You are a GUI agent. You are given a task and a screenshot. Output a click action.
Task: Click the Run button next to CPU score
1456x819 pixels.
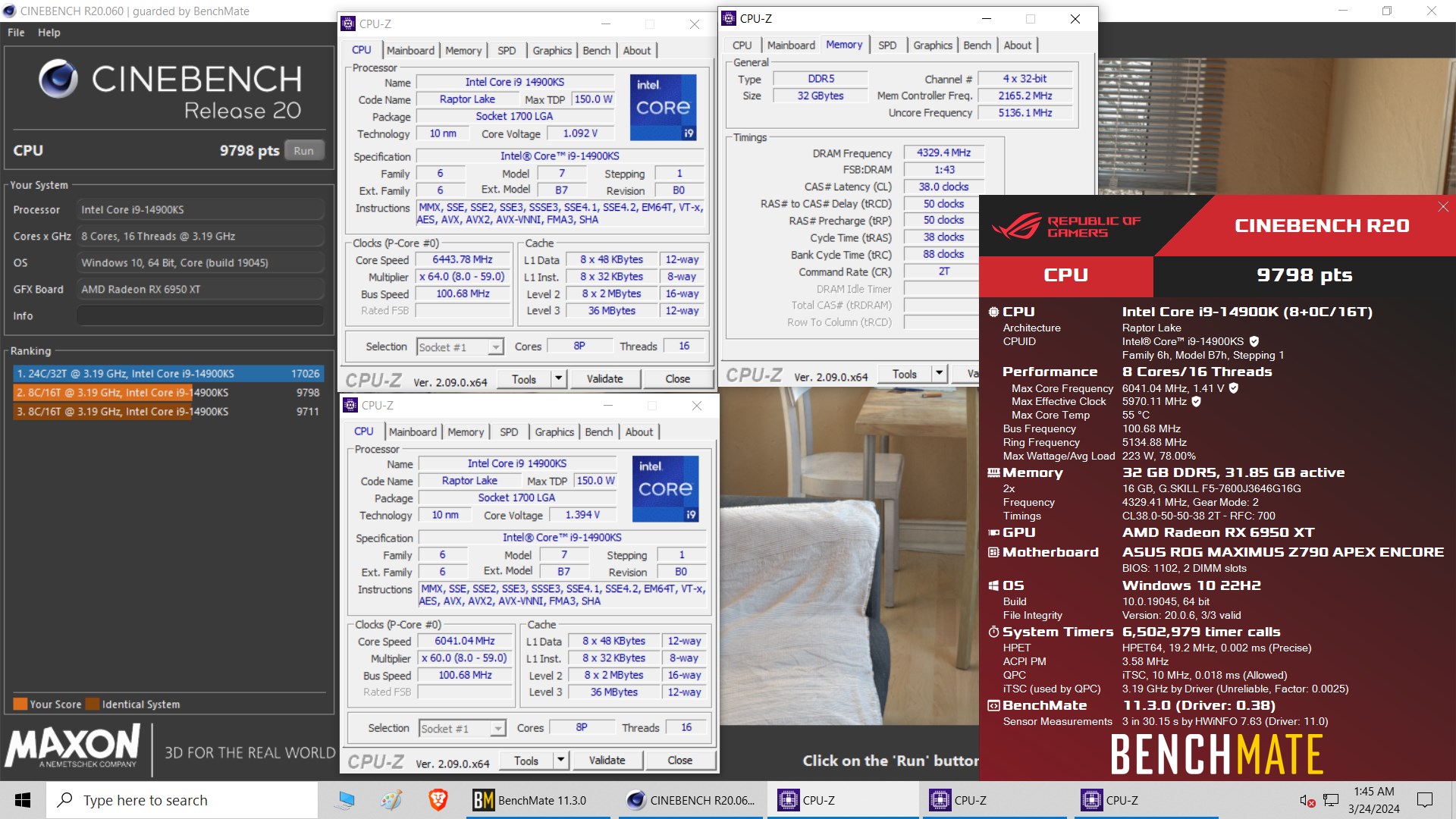[304, 150]
